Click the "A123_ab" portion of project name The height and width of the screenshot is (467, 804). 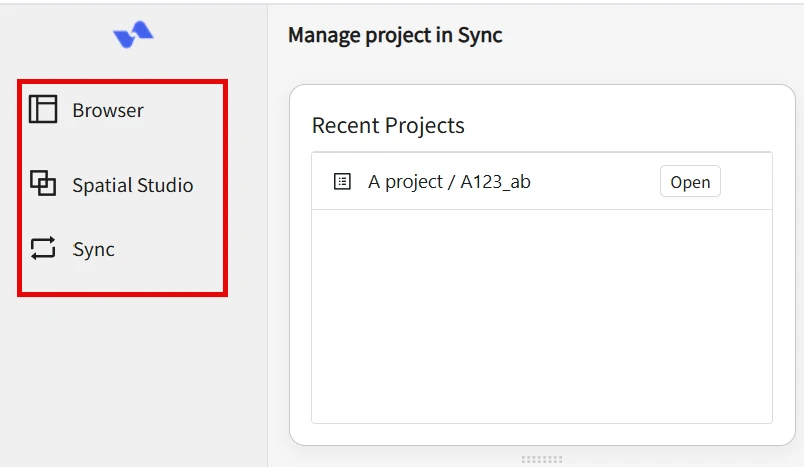[495, 182]
